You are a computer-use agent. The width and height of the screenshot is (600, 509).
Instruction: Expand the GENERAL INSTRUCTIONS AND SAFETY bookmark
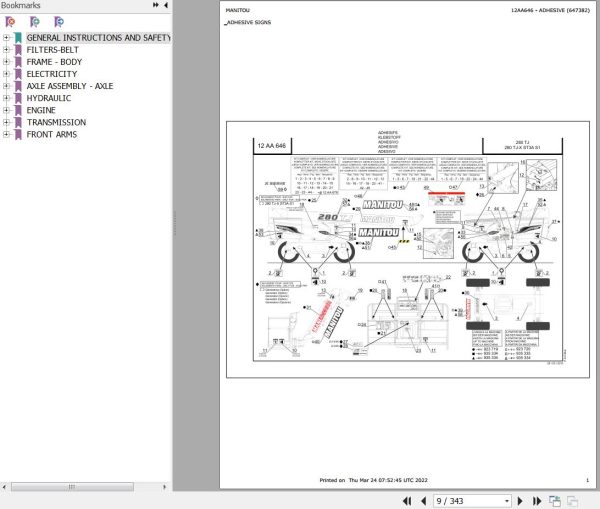(x=6, y=38)
